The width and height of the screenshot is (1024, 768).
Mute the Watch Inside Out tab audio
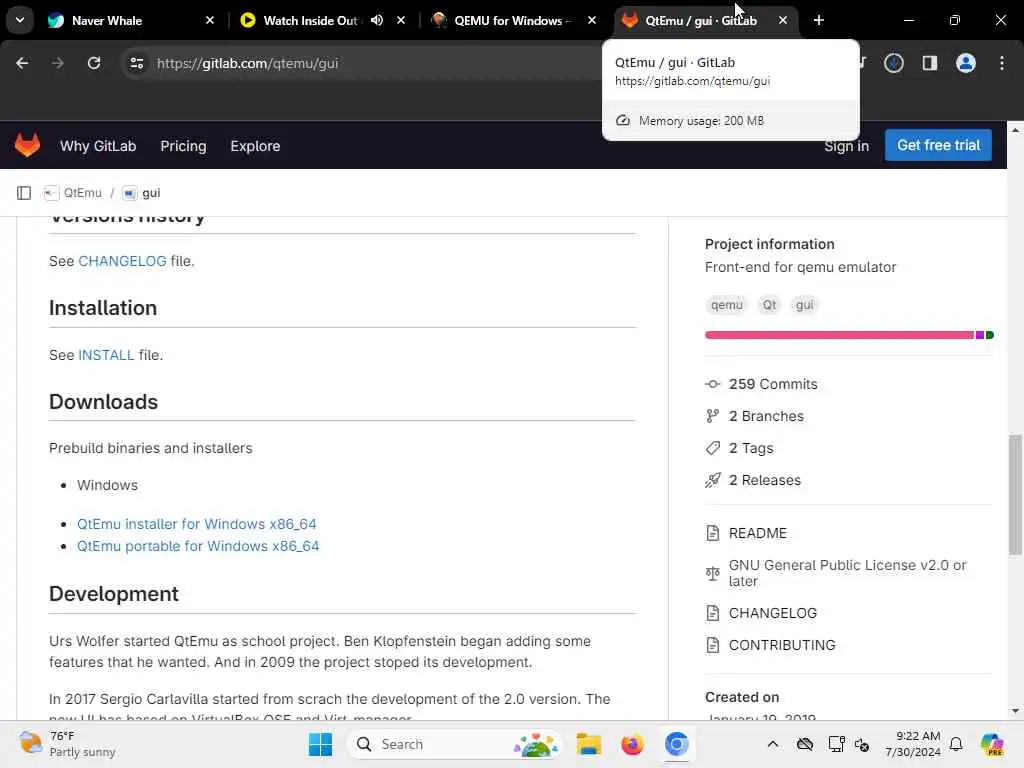(x=377, y=20)
